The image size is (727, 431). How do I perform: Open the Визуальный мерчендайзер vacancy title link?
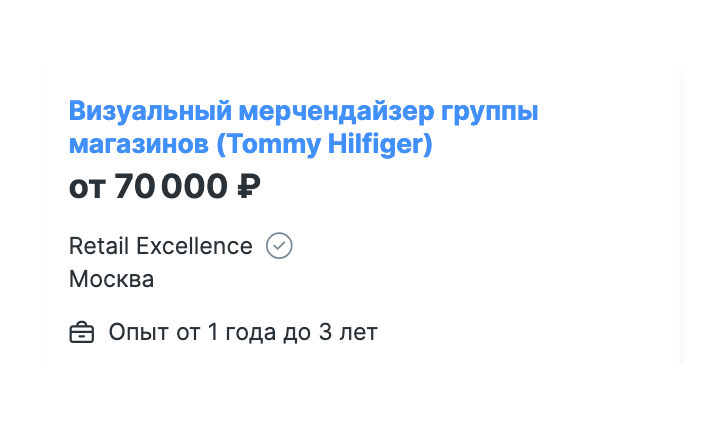(x=303, y=127)
